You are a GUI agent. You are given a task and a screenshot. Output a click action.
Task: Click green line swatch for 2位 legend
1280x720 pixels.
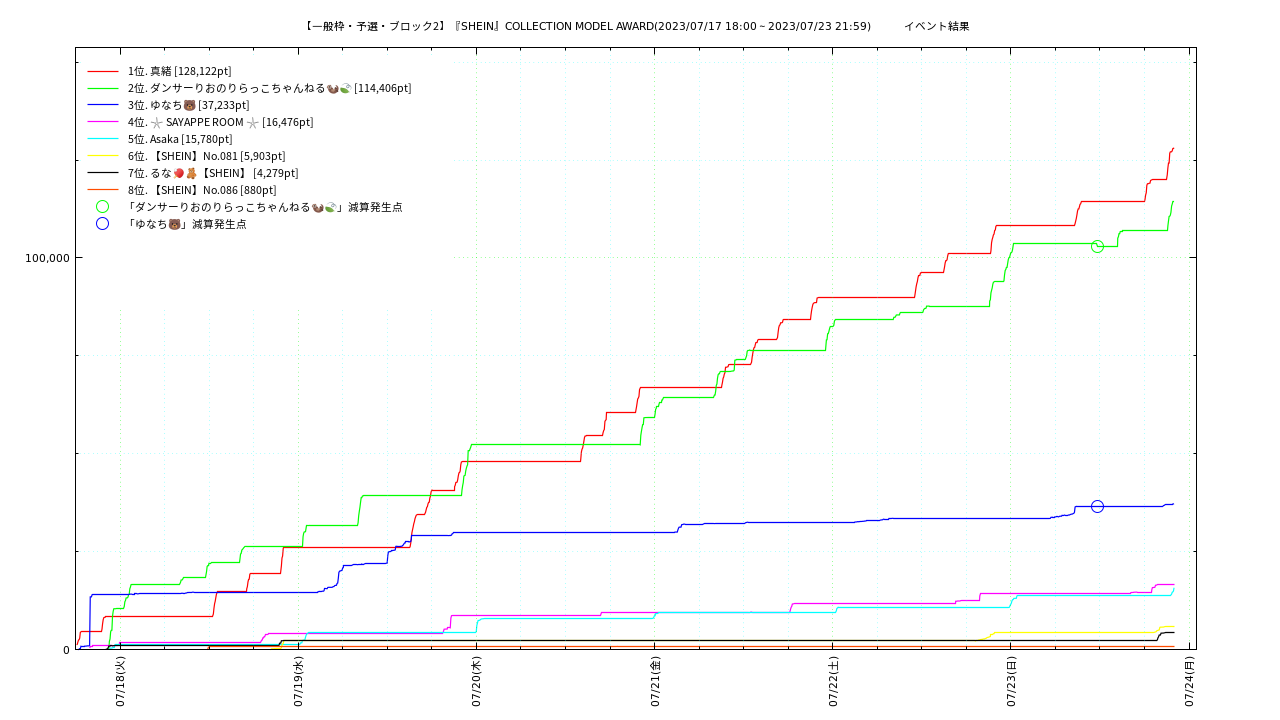103,88
